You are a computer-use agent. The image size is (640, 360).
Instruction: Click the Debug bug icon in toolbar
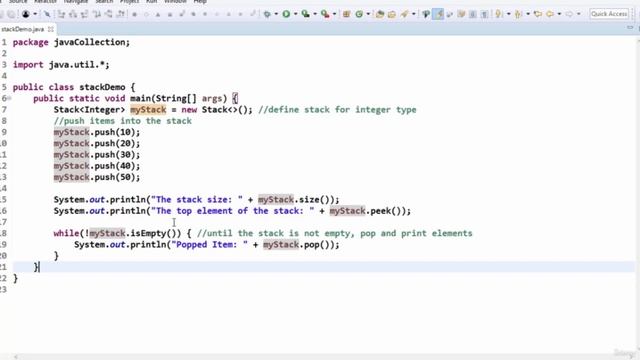pyautogui.click(x=267, y=14)
